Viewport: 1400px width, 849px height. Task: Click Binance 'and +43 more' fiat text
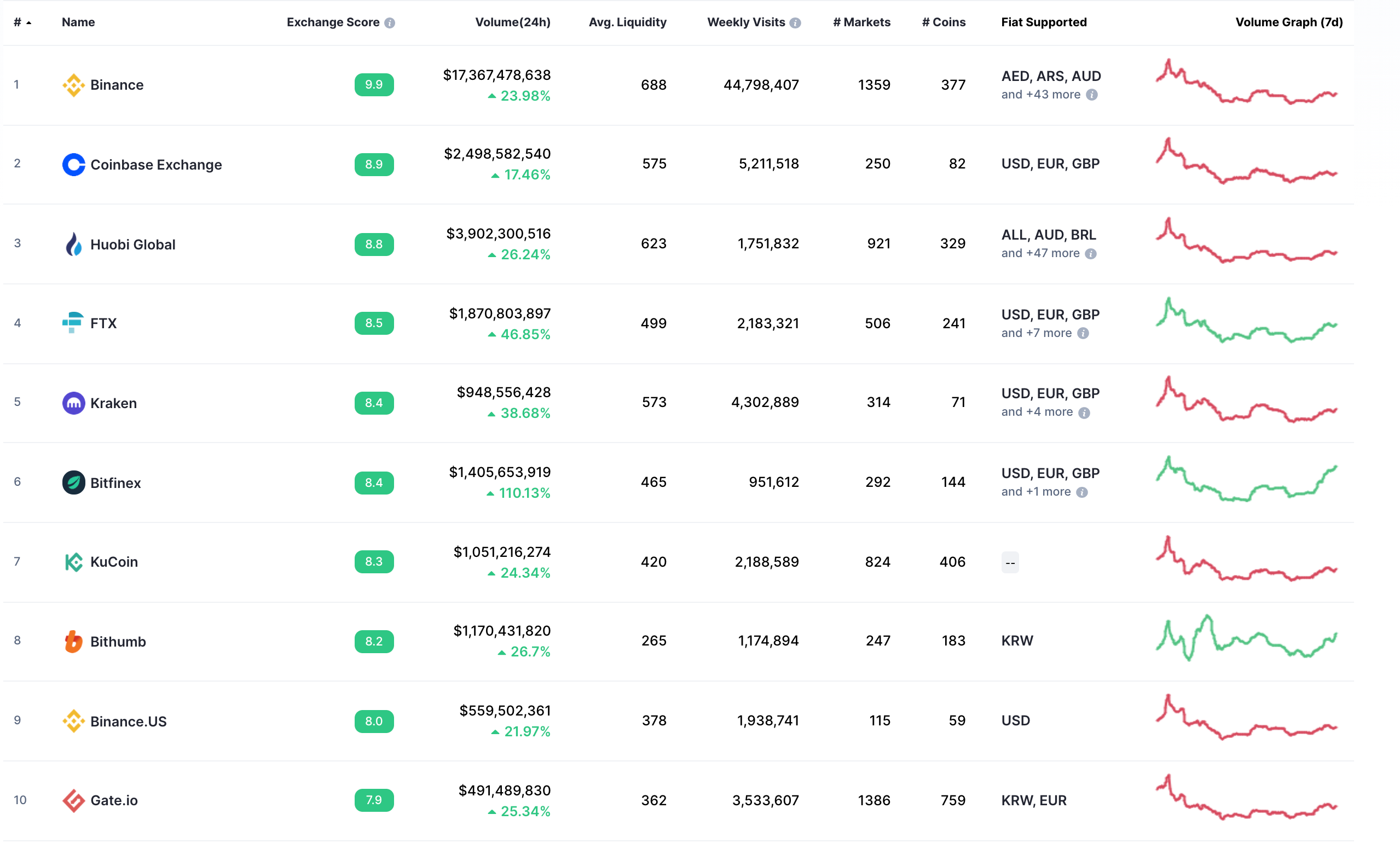click(1040, 95)
